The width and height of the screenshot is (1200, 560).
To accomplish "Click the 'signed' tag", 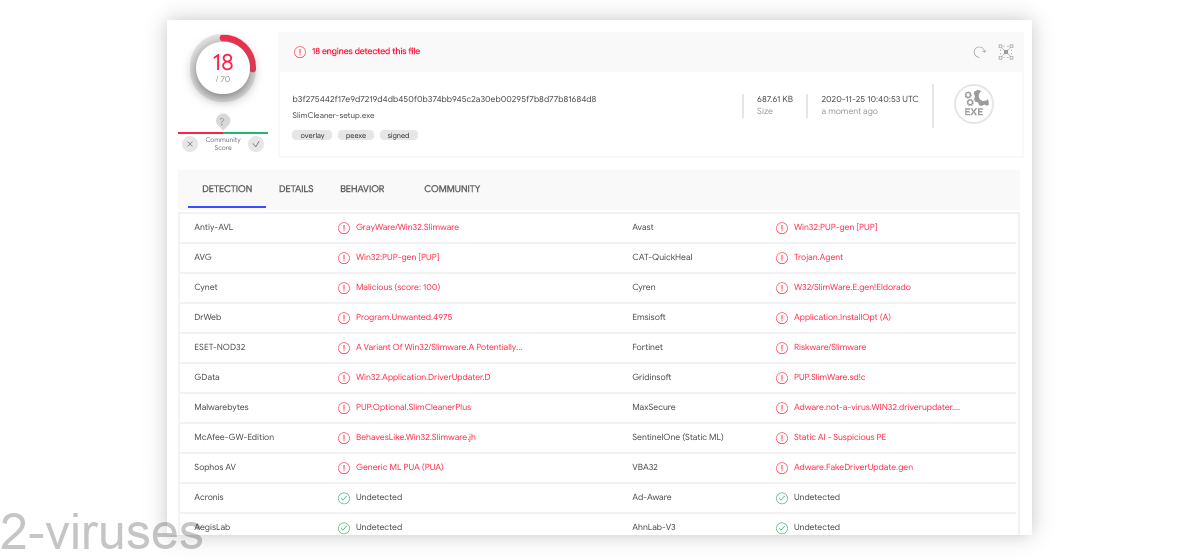I will (398, 135).
